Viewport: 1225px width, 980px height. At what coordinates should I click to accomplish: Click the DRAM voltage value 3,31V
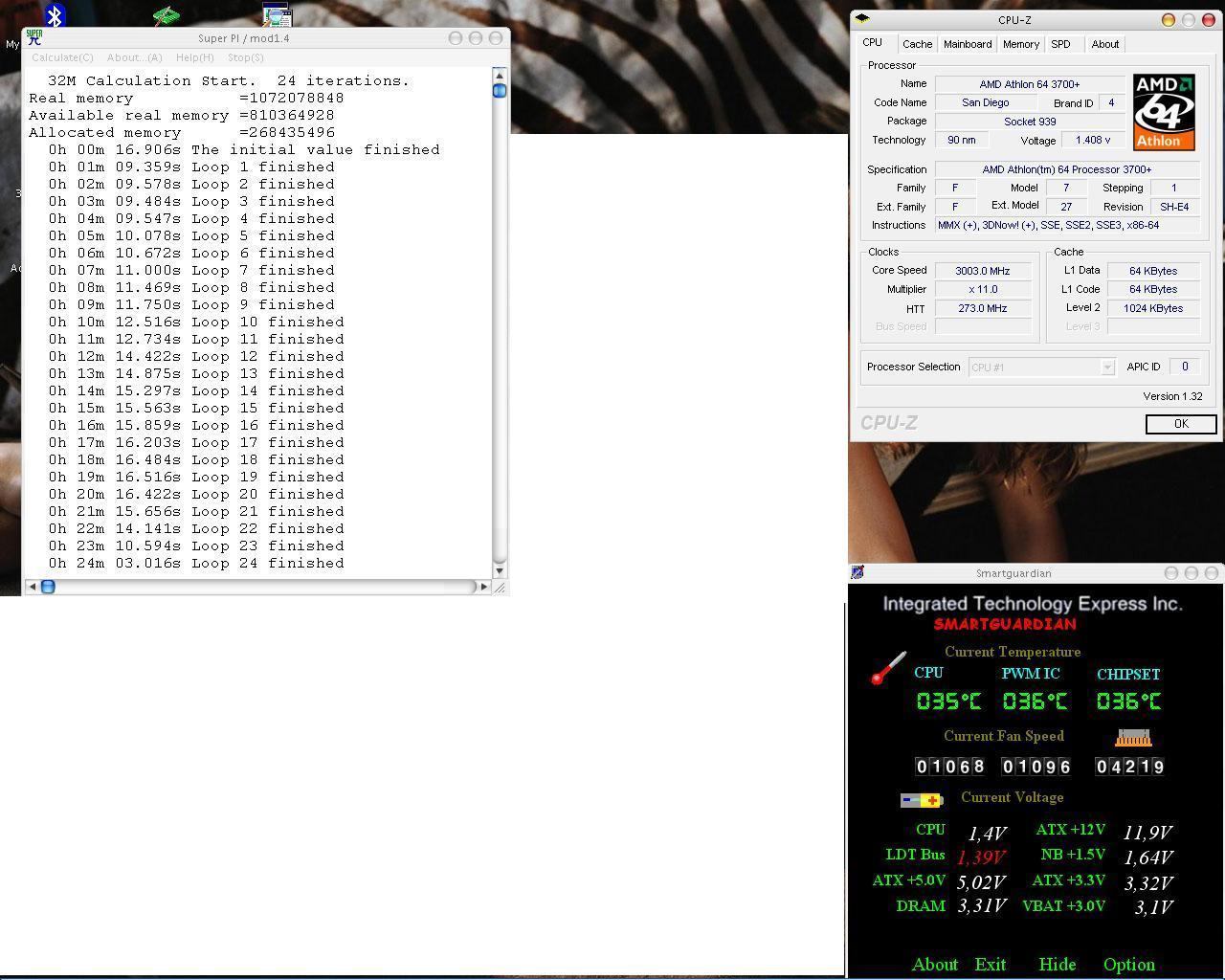coord(981,906)
